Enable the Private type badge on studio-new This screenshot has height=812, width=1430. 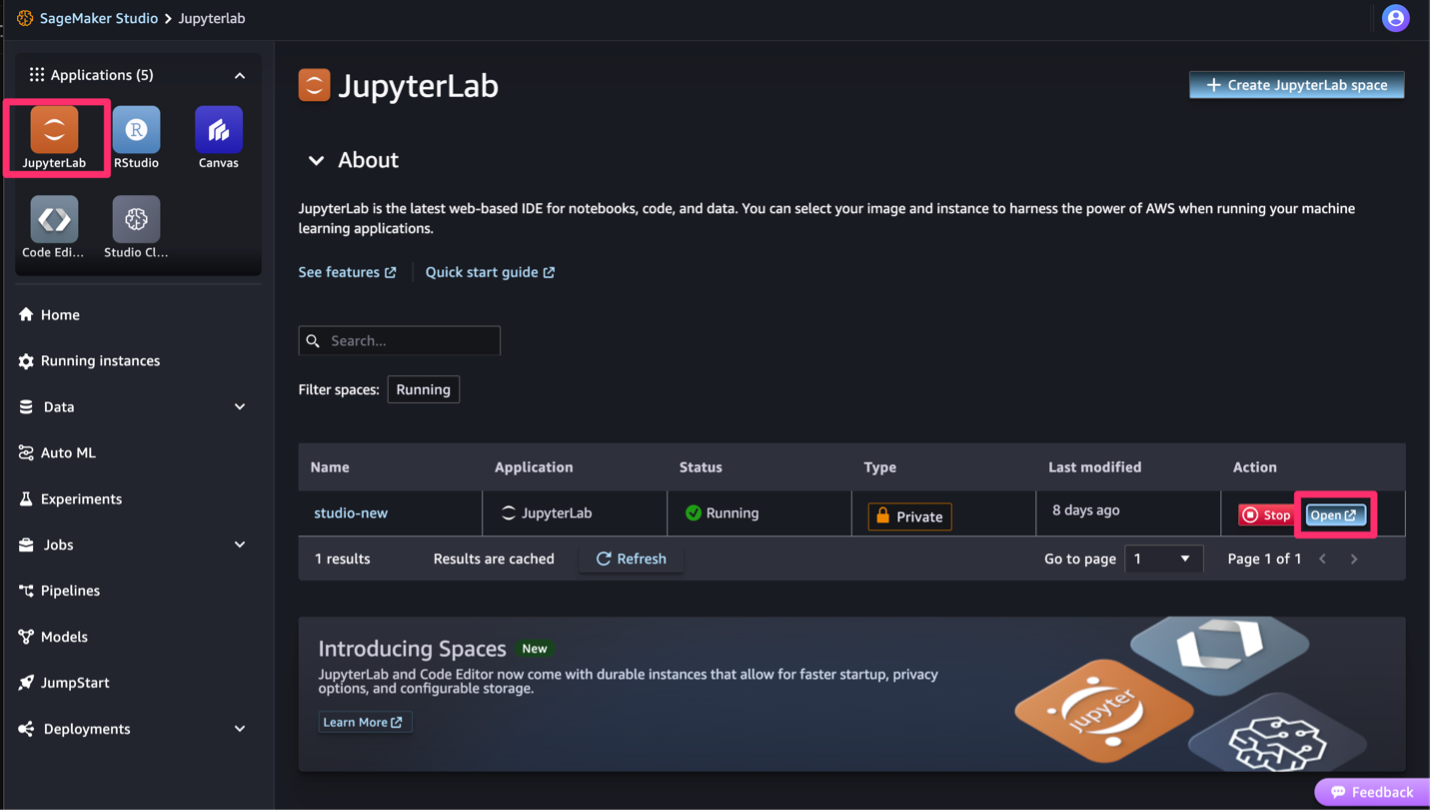(x=908, y=517)
